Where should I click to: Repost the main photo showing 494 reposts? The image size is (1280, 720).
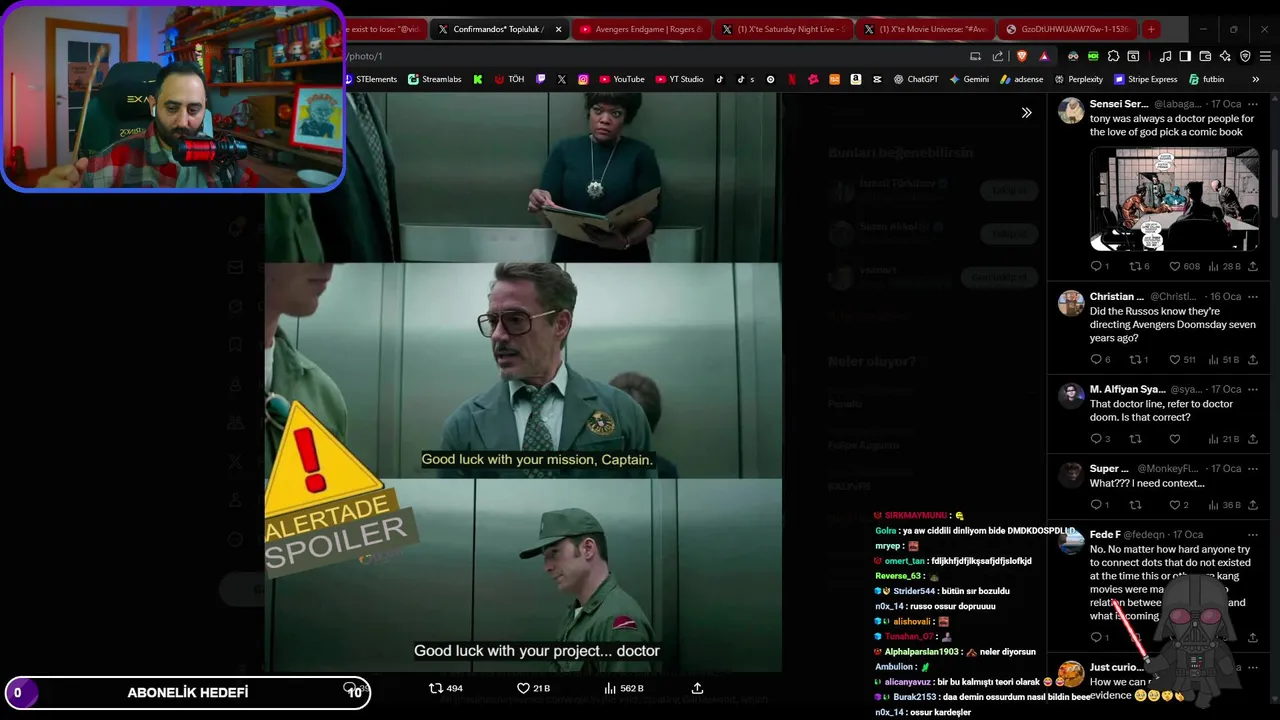point(446,688)
